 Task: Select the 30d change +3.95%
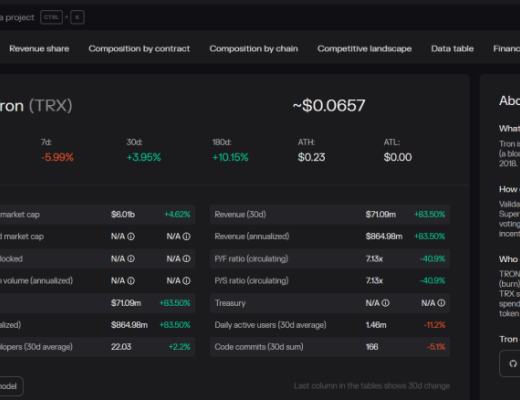[x=144, y=157]
